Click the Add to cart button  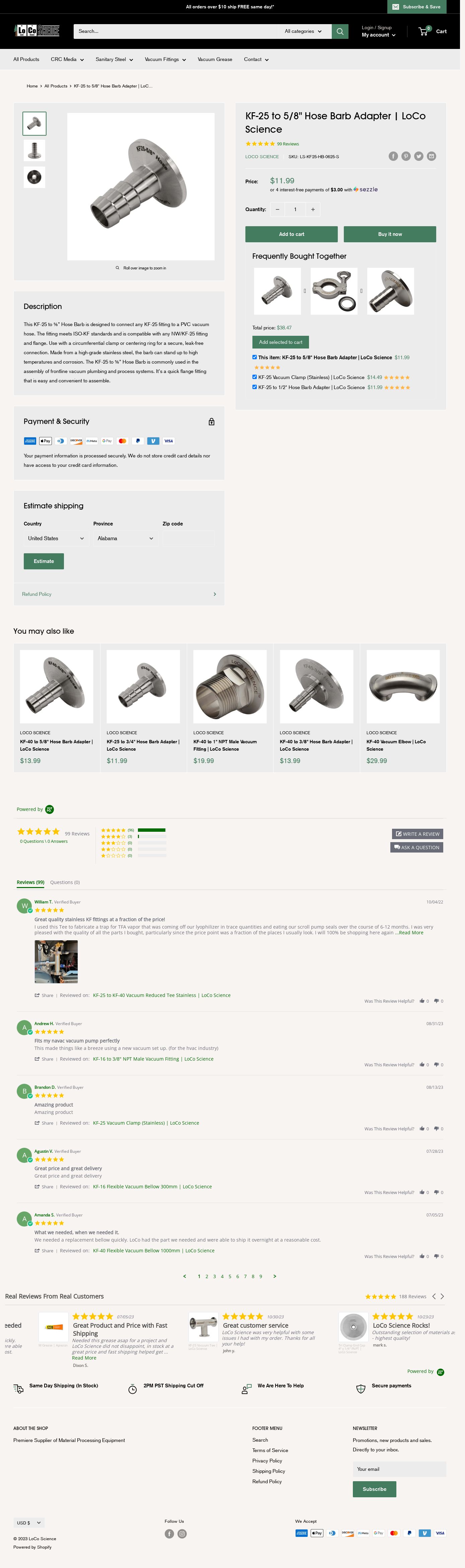[291, 234]
